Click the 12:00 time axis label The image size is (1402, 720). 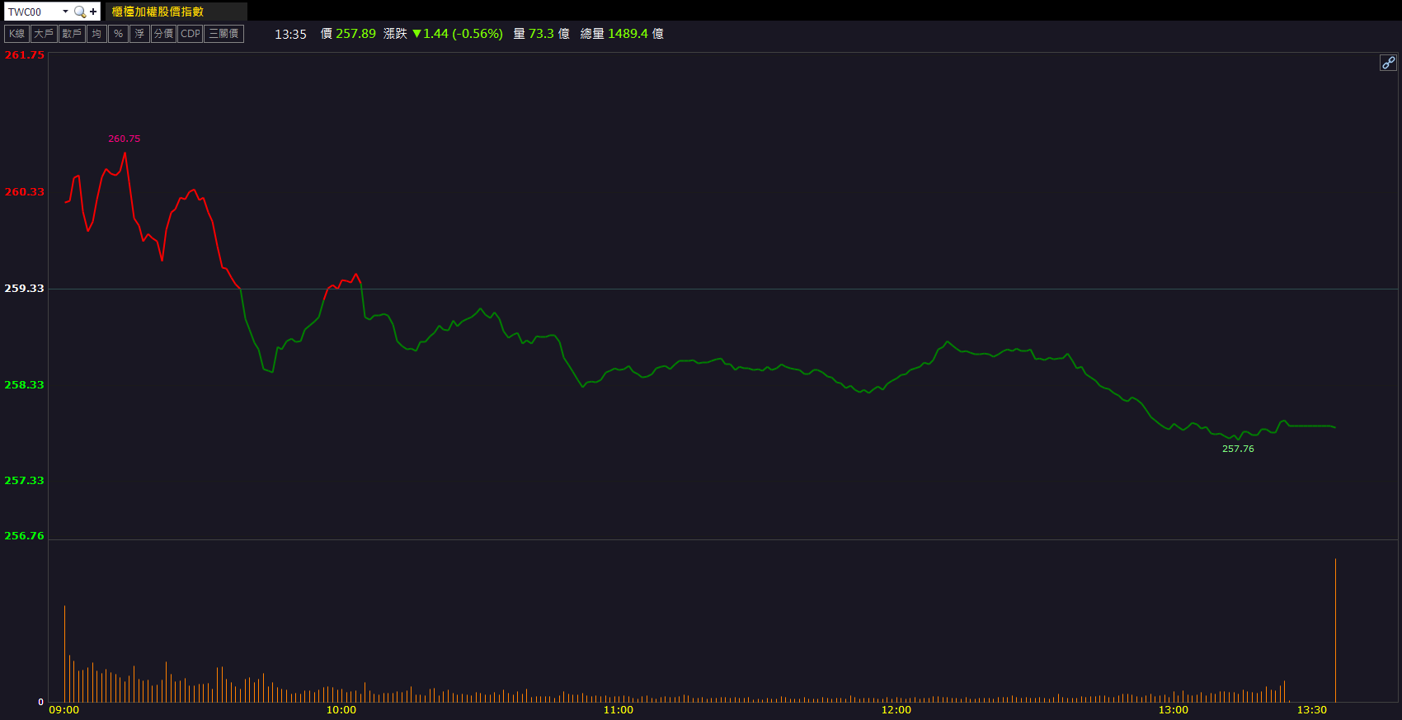(896, 710)
